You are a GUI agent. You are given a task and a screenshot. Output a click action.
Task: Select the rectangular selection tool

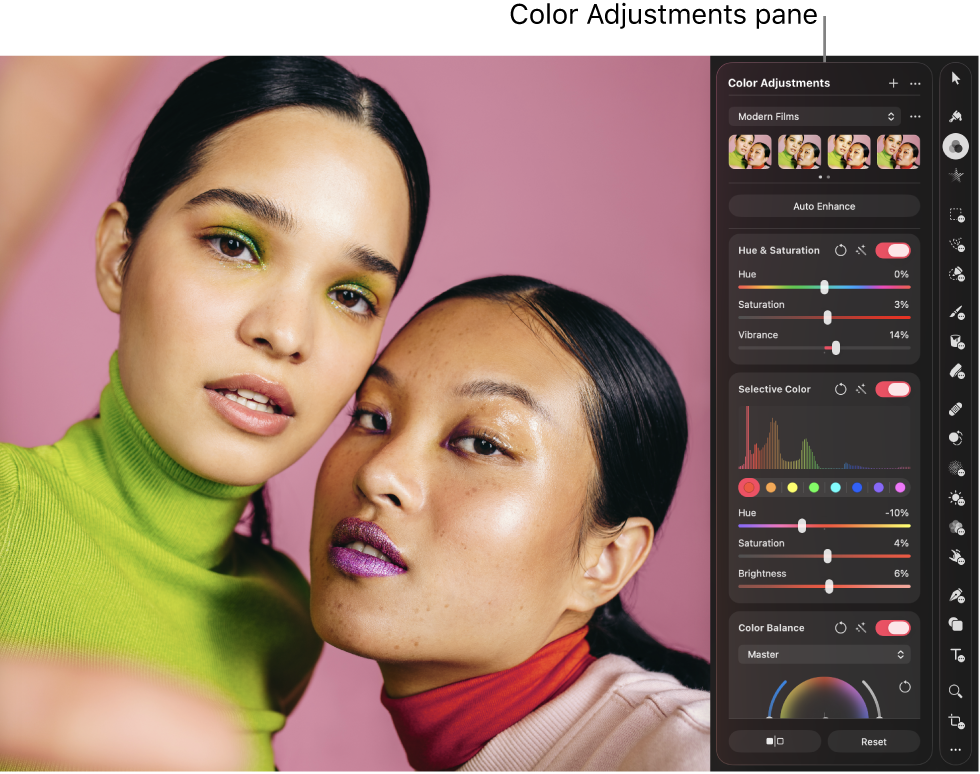pos(955,215)
